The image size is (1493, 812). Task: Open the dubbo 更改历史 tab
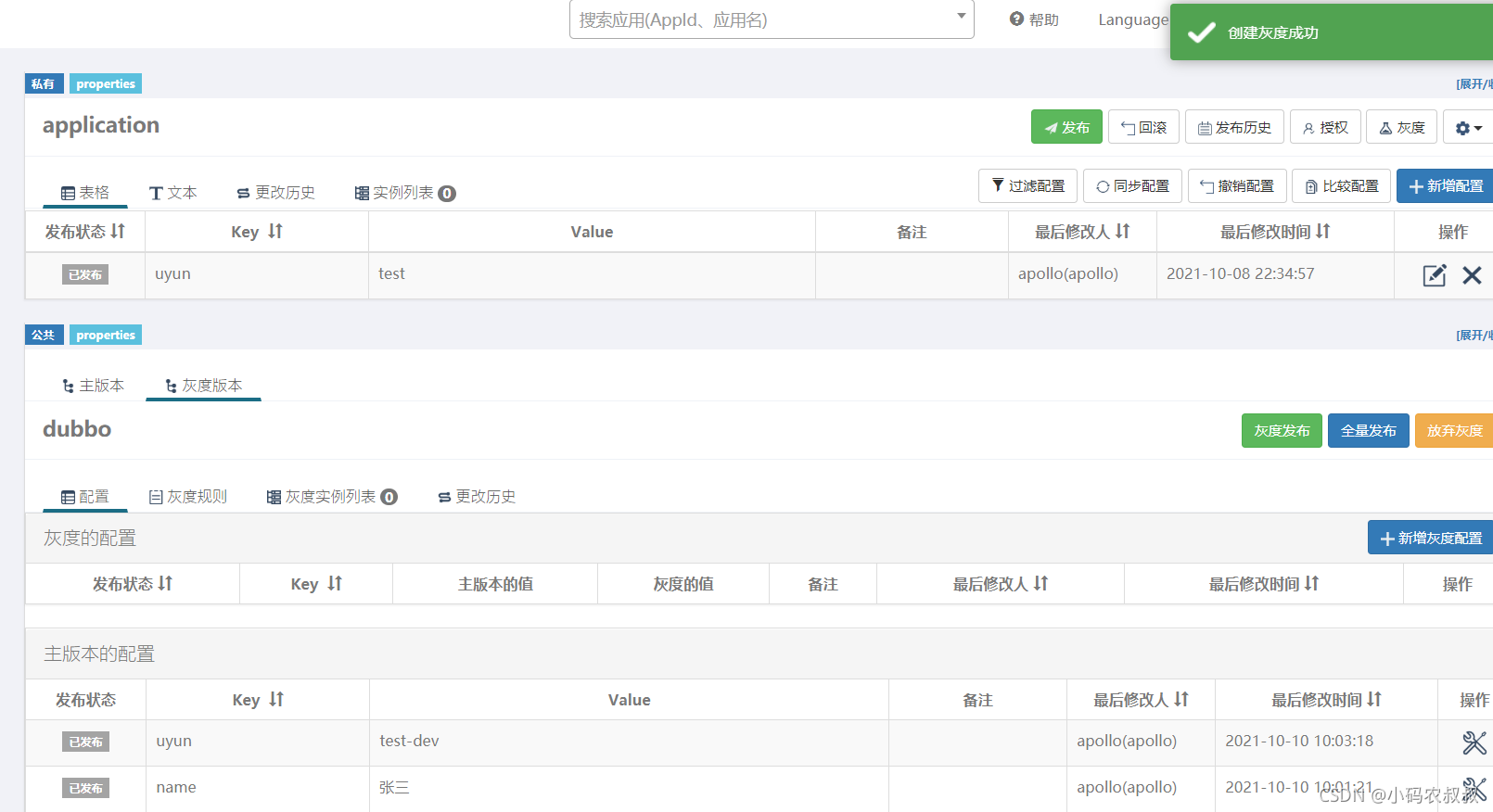click(x=477, y=497)
